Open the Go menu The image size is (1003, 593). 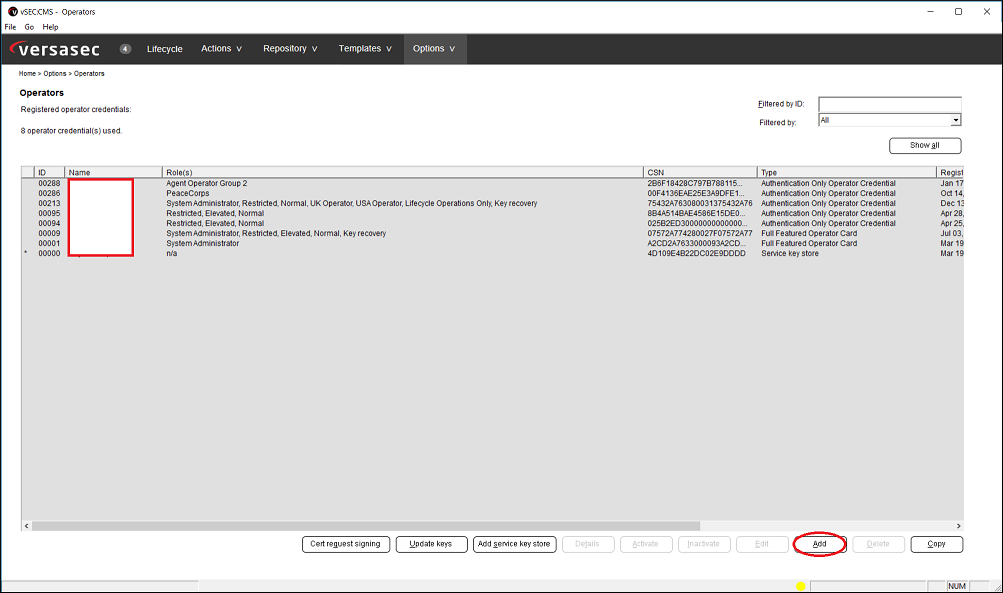(x=29, y=27)
